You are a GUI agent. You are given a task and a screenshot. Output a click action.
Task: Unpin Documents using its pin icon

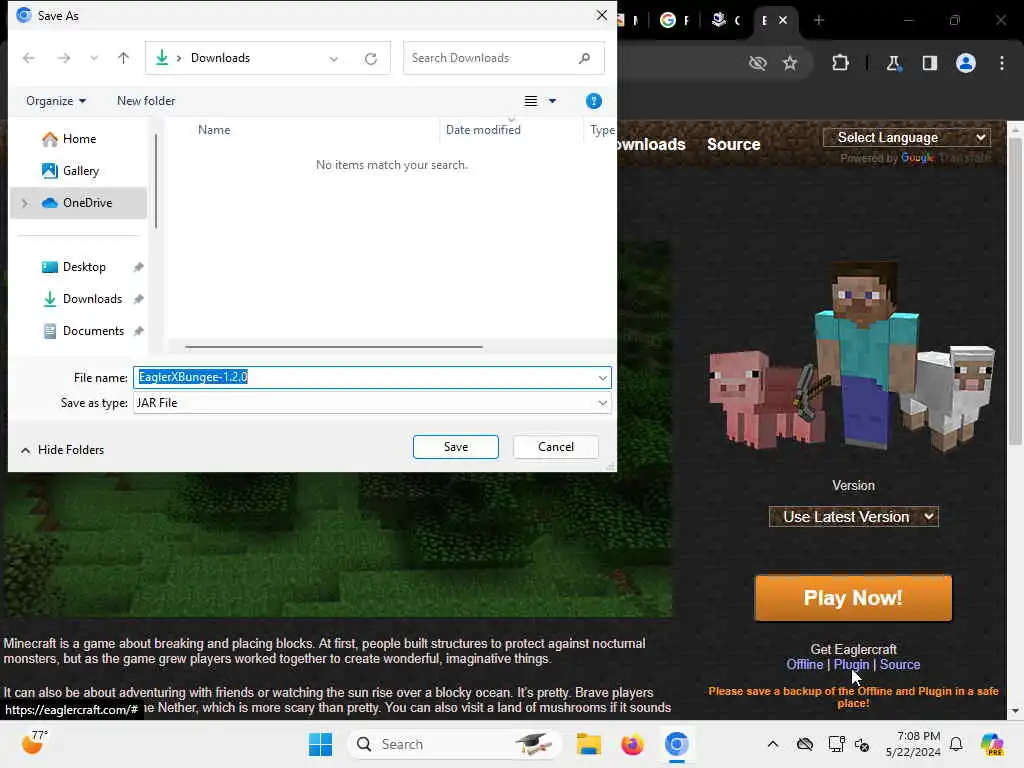138,330
